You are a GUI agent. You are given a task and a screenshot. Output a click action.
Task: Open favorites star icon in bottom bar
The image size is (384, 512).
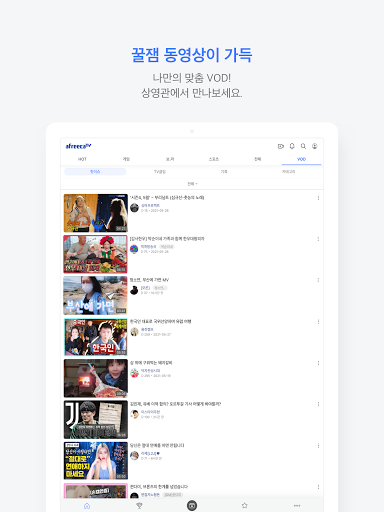pyautogui.click(x=244, y=505)
